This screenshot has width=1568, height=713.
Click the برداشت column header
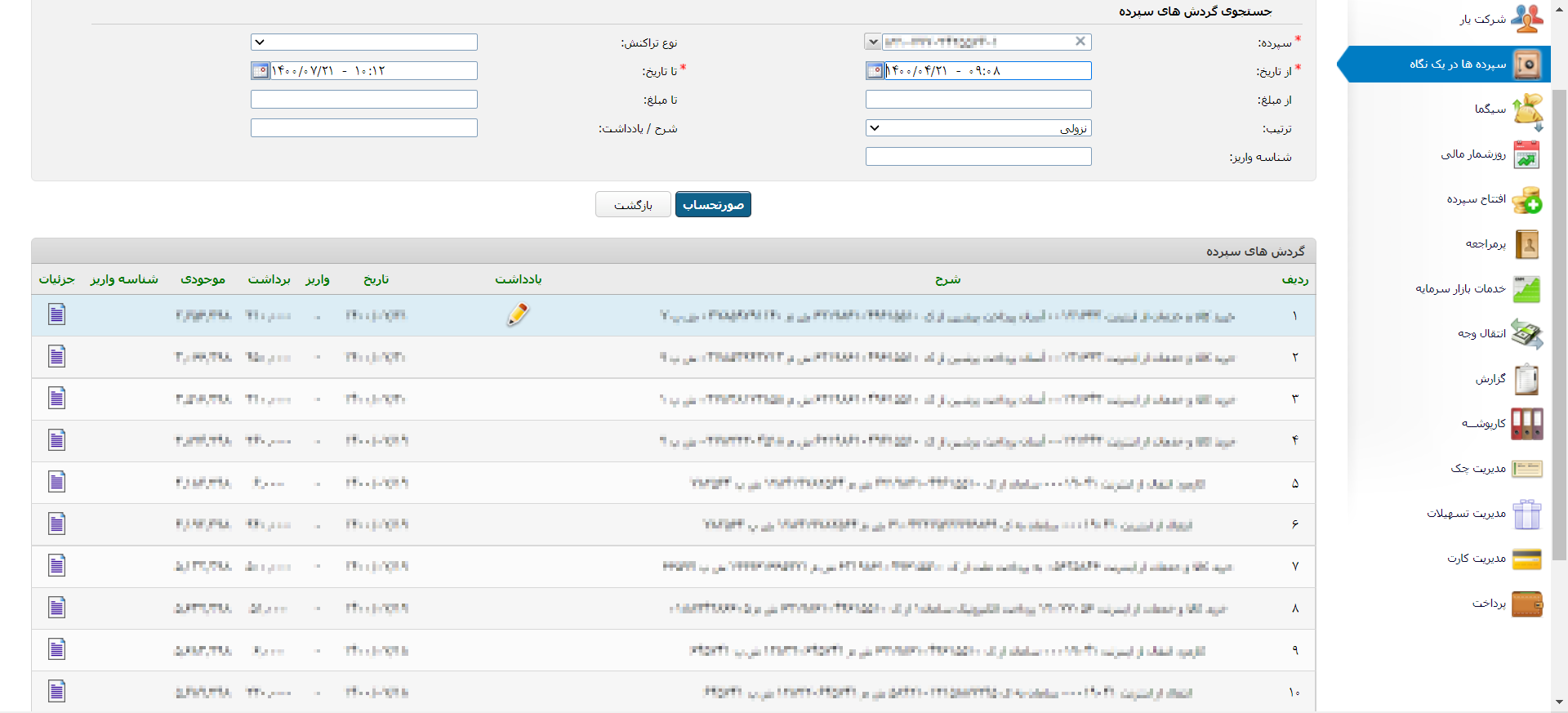[x=269, y=279]
